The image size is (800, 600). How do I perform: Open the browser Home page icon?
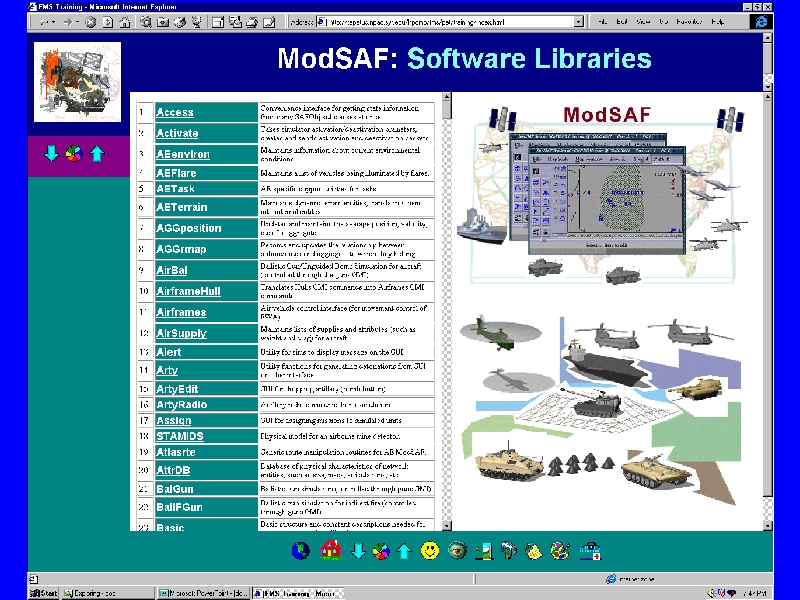124,22
